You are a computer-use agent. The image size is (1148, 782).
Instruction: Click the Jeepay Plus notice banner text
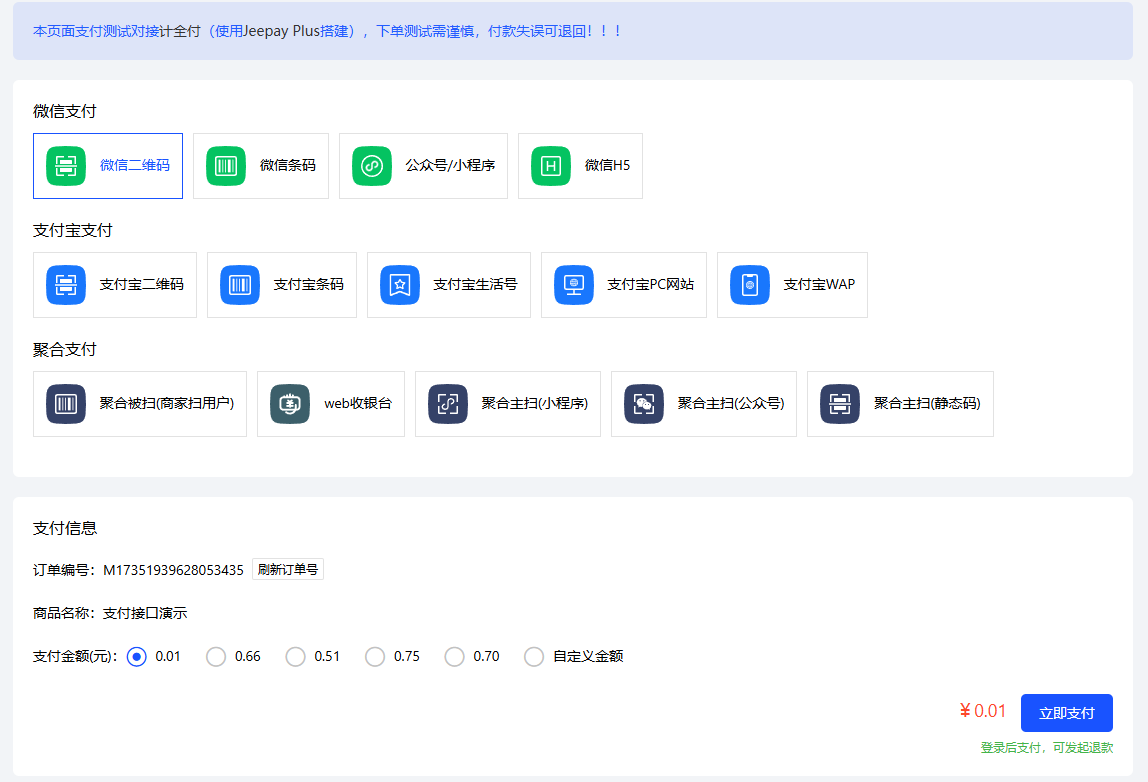coord(327,31)
